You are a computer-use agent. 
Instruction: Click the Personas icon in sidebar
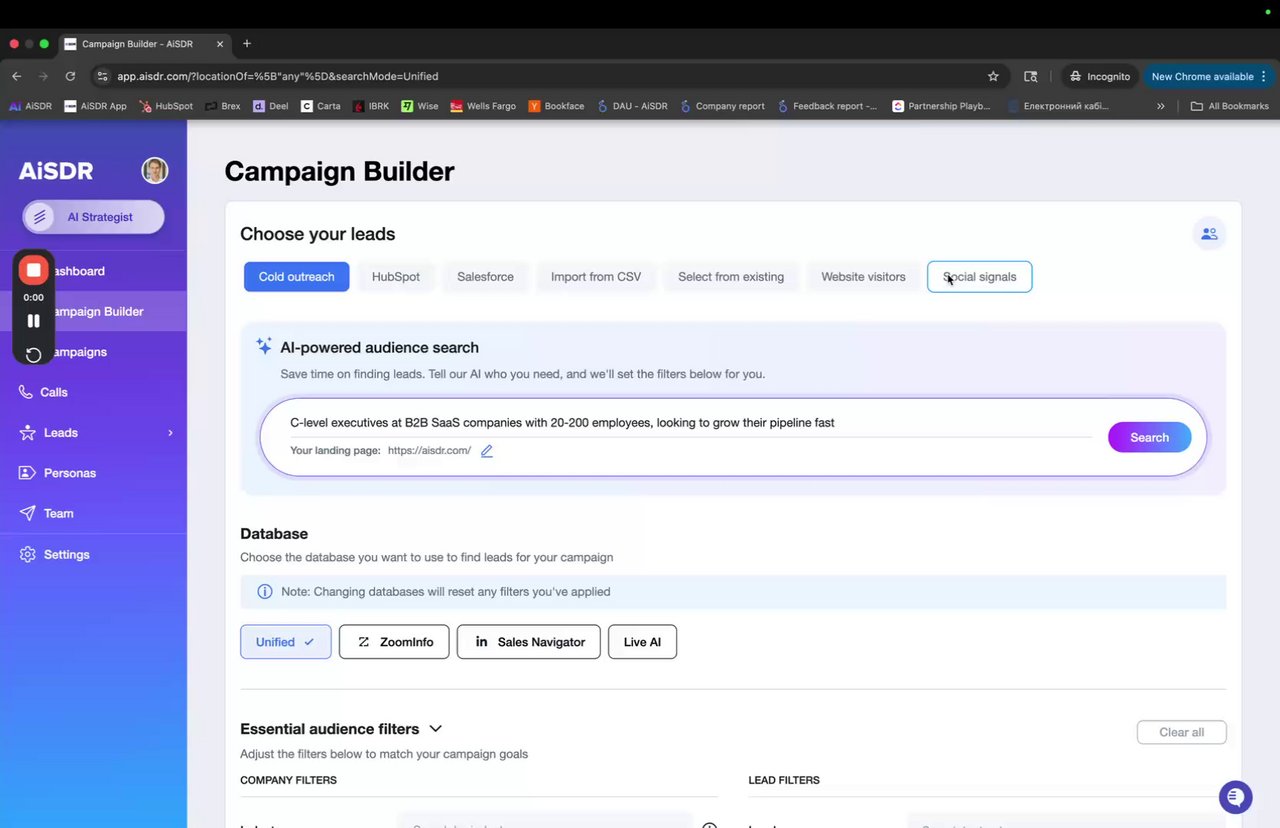(27, 473)
